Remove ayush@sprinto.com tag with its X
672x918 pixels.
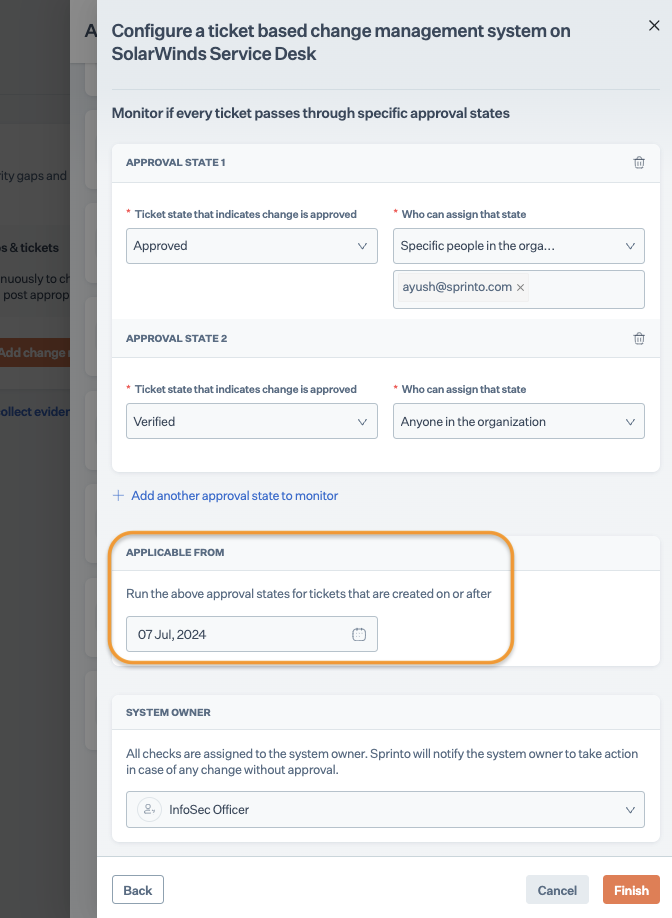pyautogui.click(x=520, y=287)
